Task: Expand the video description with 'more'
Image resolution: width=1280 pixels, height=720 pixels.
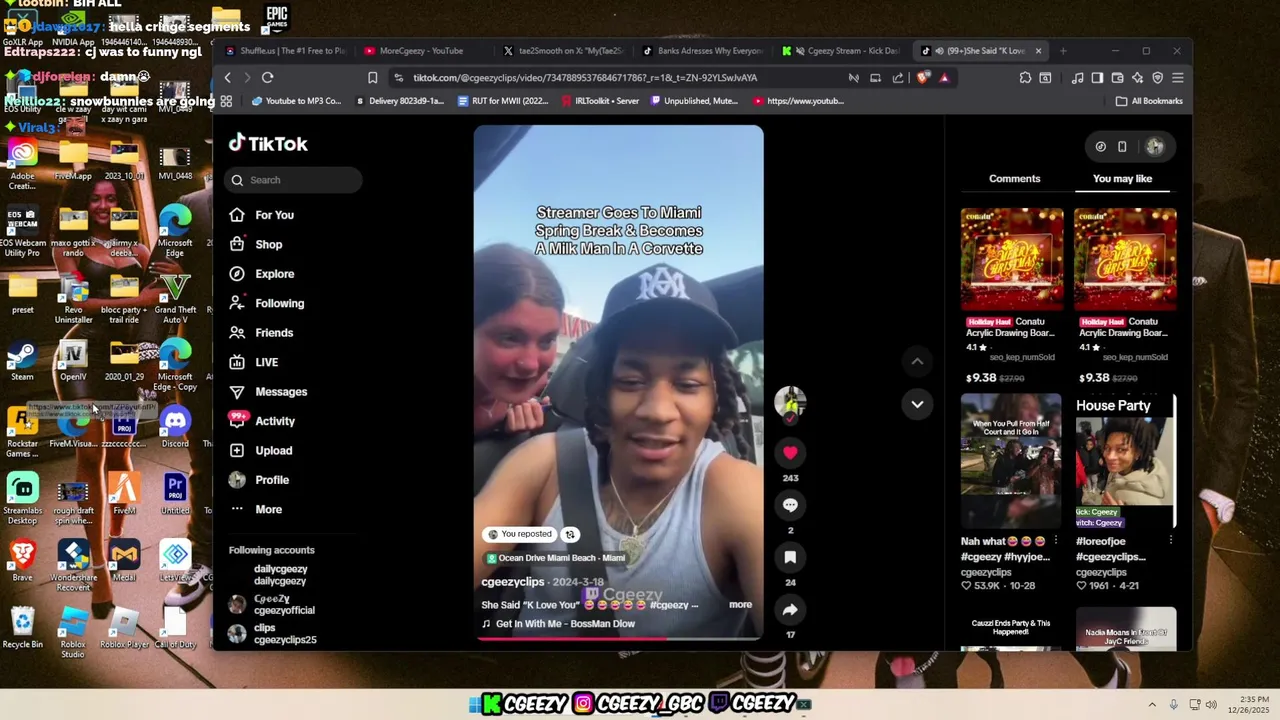Action: pyautogui.click(x=740, y=605)
